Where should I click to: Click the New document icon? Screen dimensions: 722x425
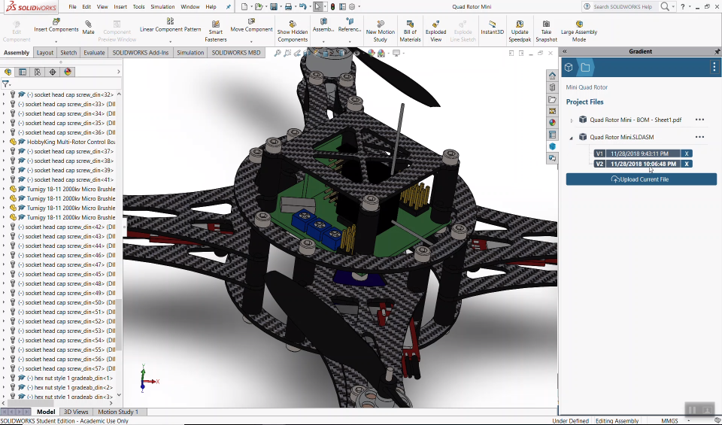[x=245, y=7]
